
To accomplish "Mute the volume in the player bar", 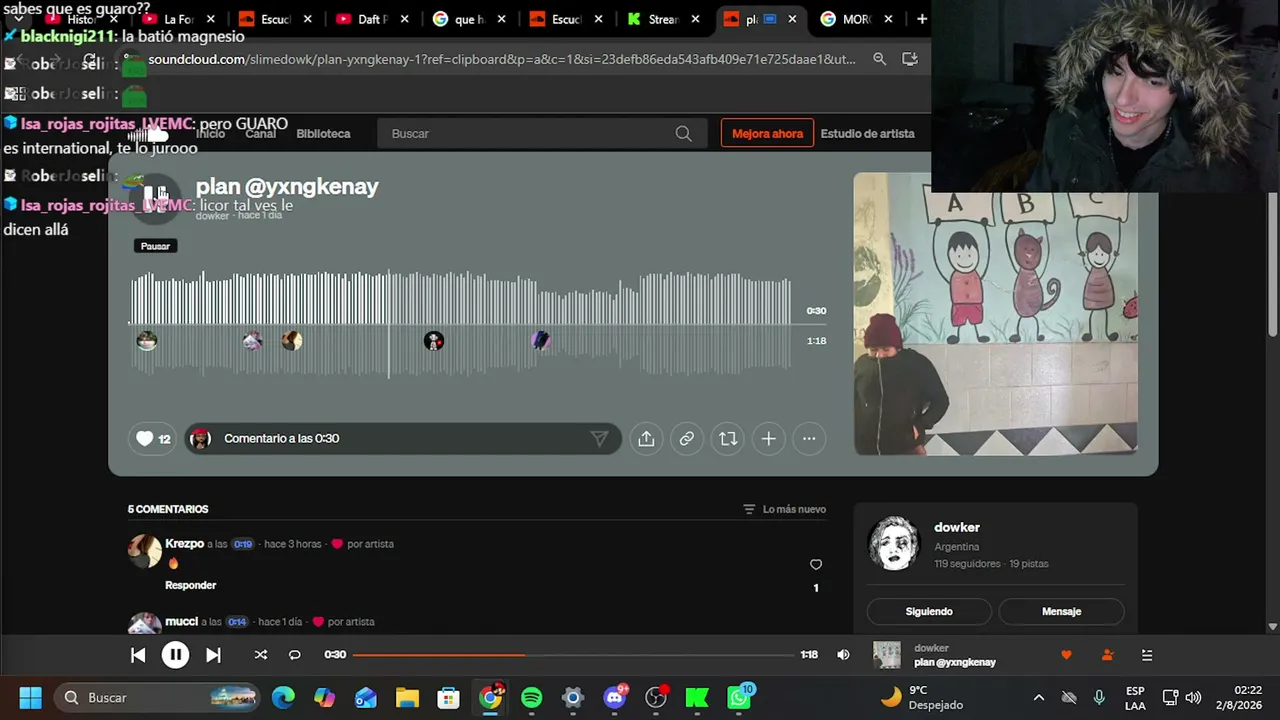I will point(843,655).
